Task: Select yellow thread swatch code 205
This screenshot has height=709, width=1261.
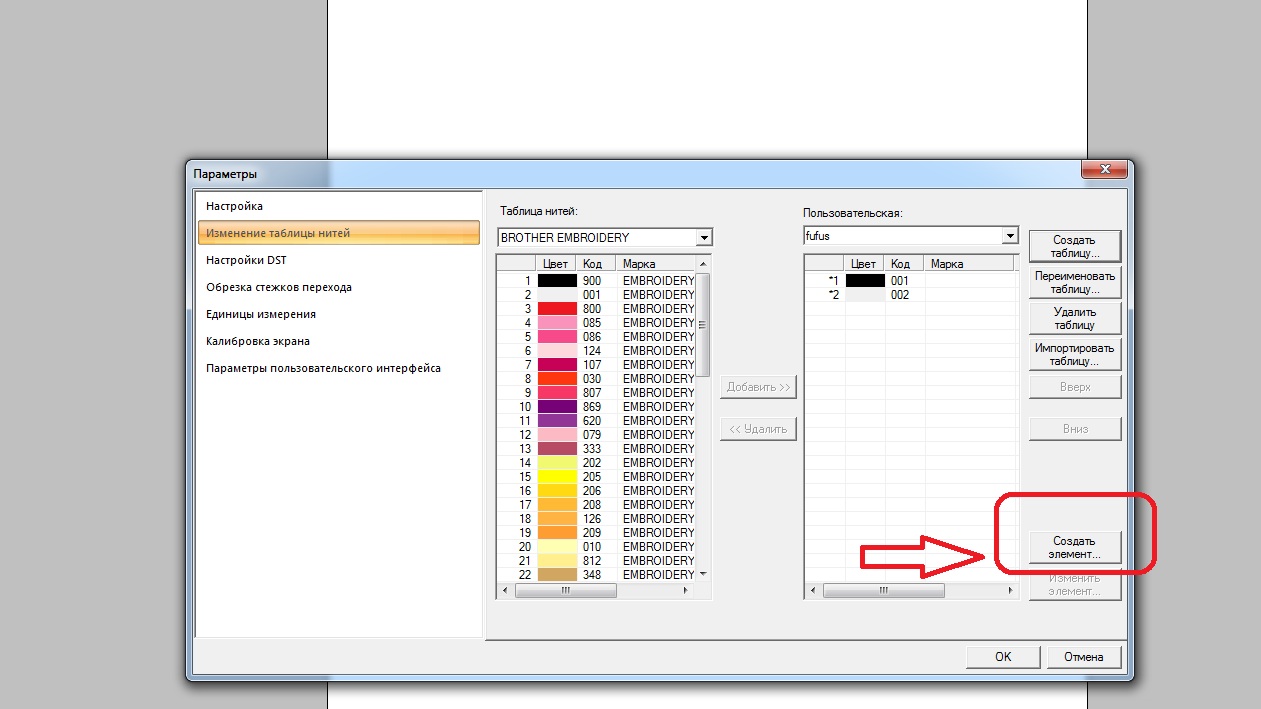Action: tap(557, 477)
